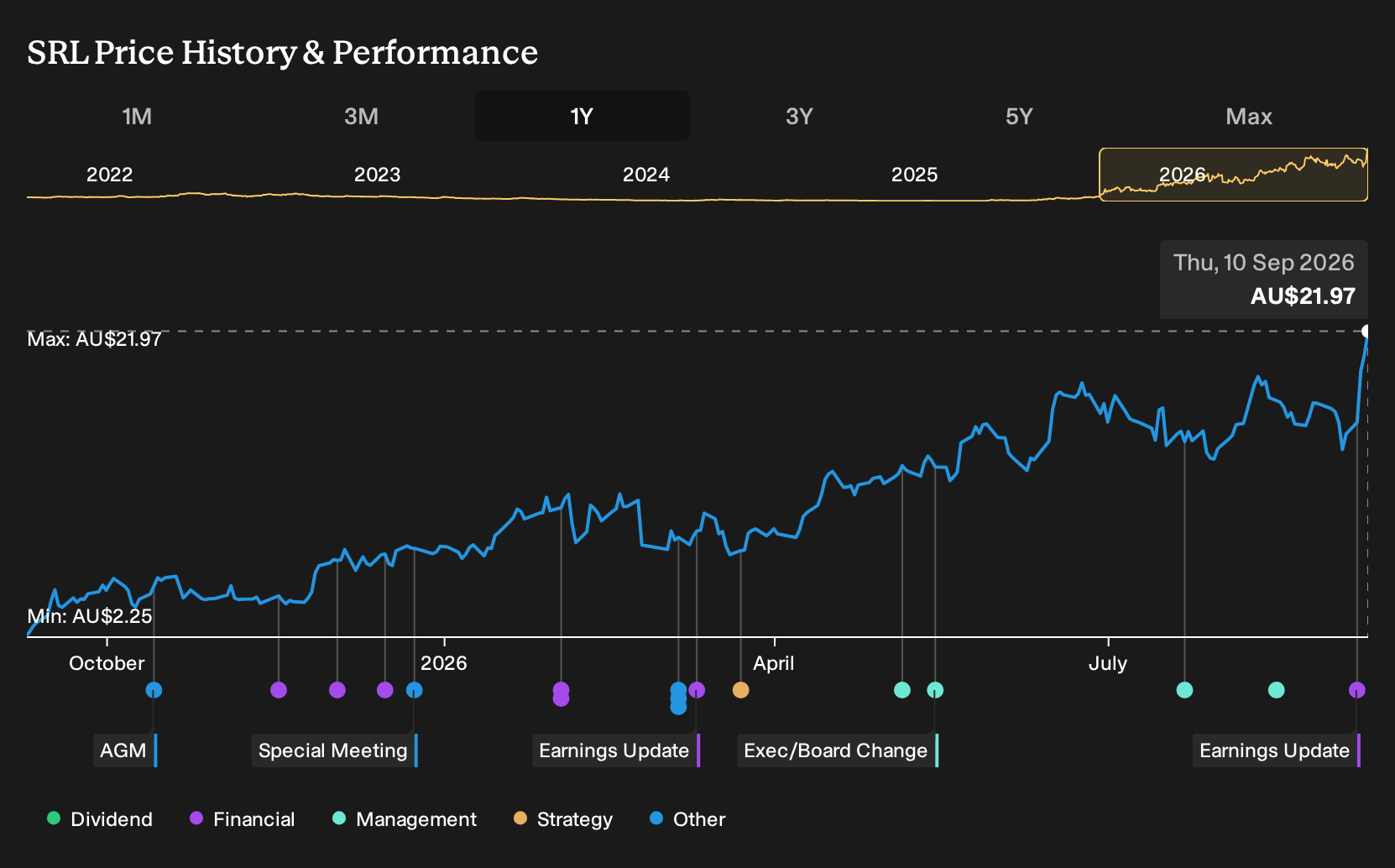
Task: Open the AGM event label
Action: [x=125, y=750]
